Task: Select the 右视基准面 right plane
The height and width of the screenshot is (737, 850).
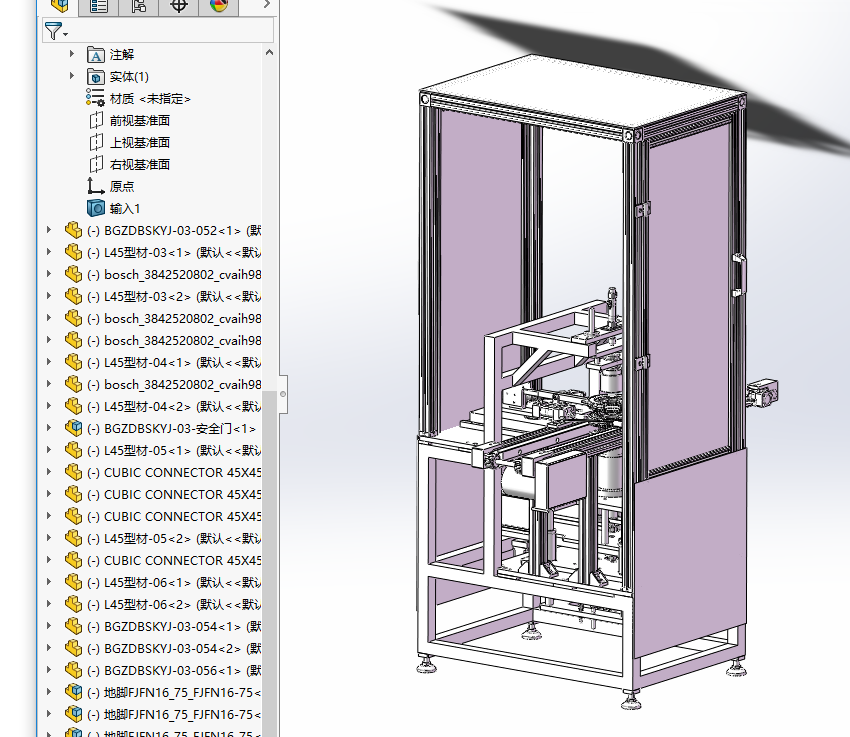Action: pyautogui.click(x=139, y=164)
